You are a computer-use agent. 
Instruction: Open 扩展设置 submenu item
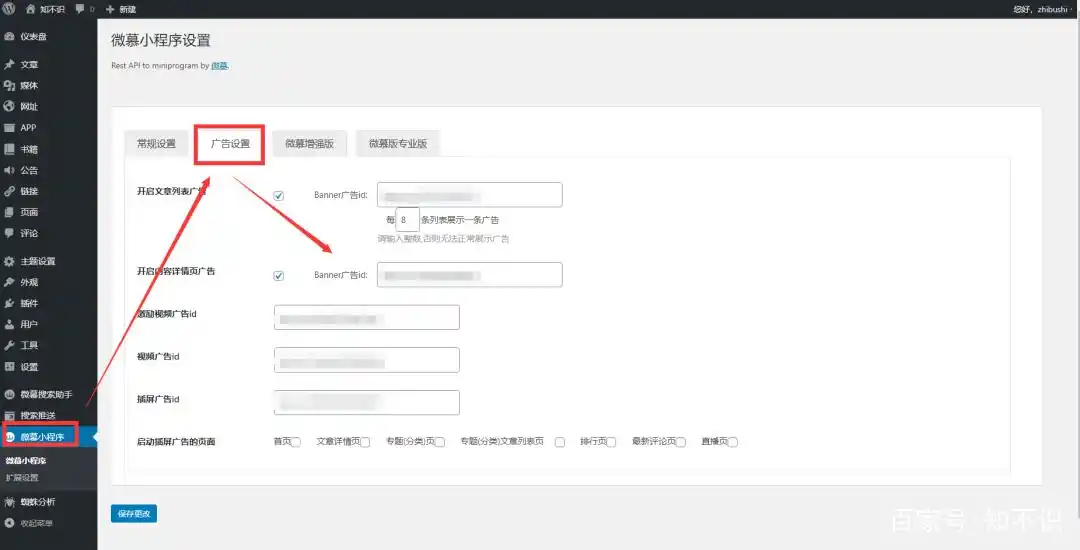click(x=22, y=477)
